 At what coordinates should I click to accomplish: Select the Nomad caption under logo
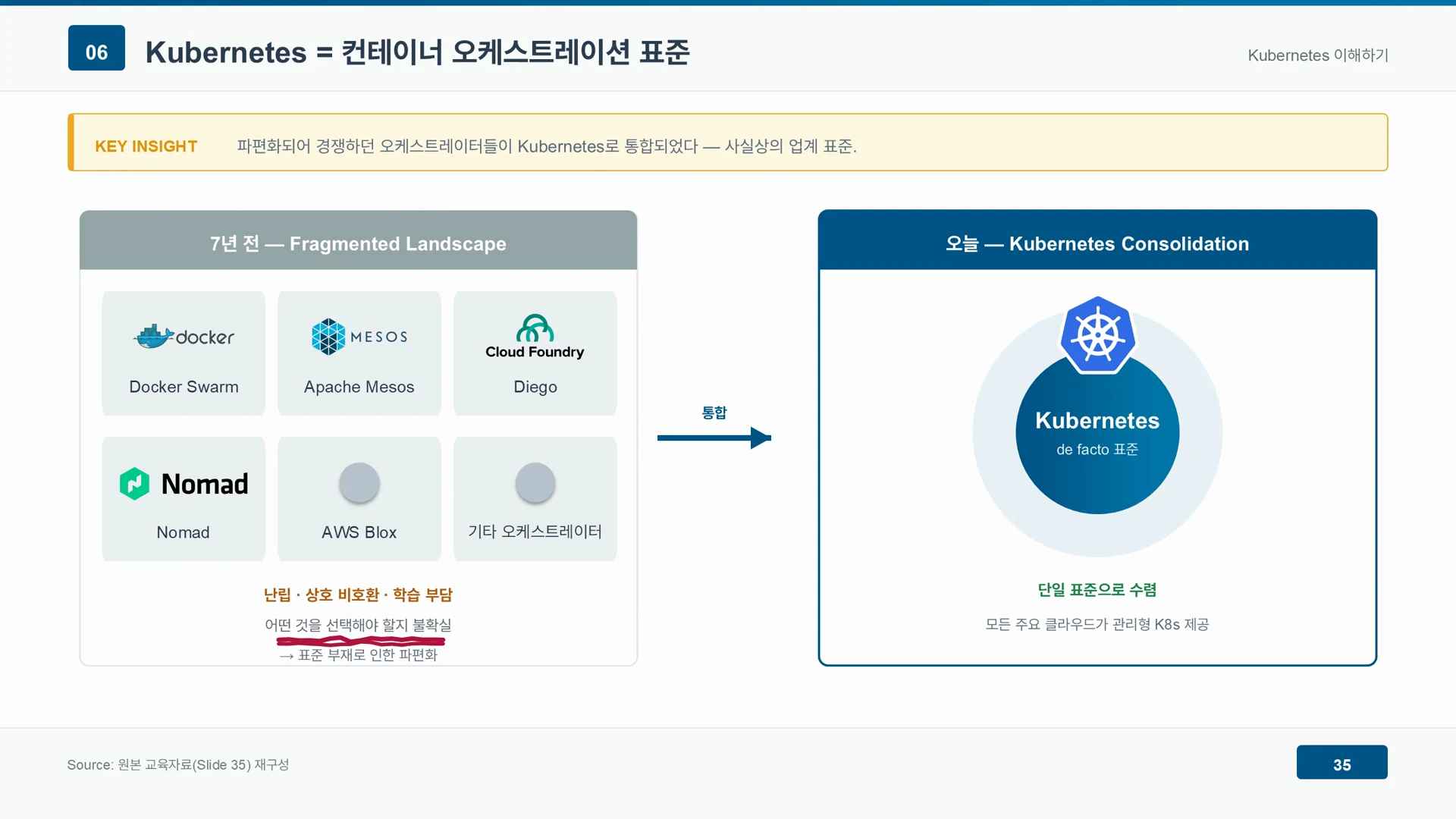coord(183,532)
